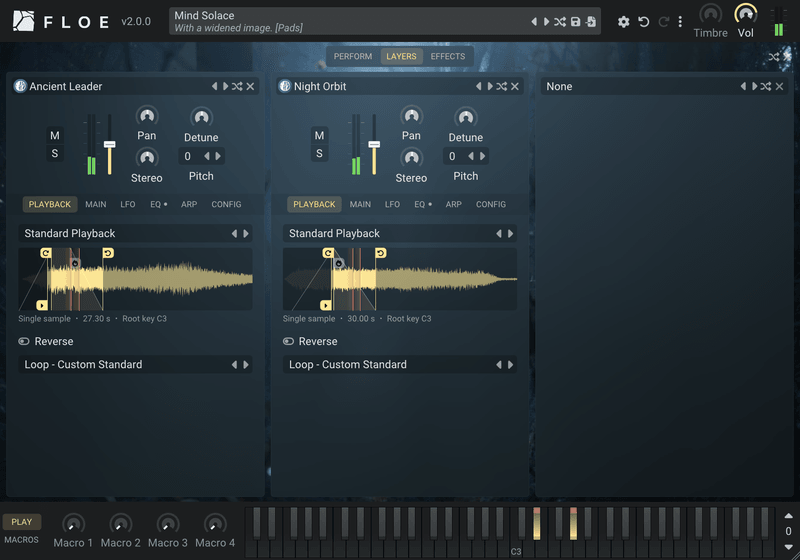Load next preset with top bar right arrow
Screen dimensions: 800x560
[x=546, y=21]
